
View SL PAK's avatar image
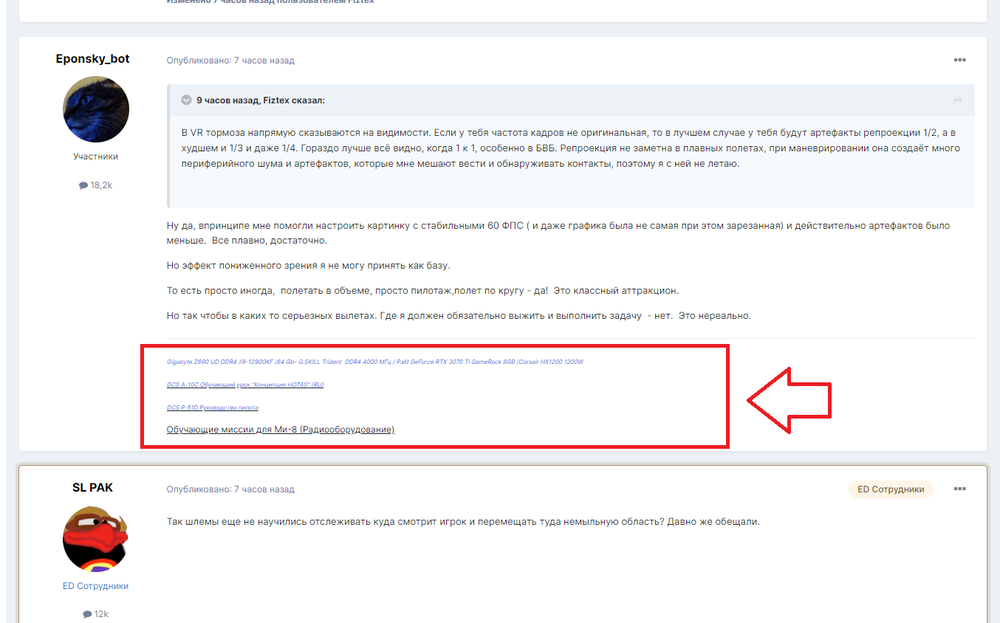[x=96, y=539]
